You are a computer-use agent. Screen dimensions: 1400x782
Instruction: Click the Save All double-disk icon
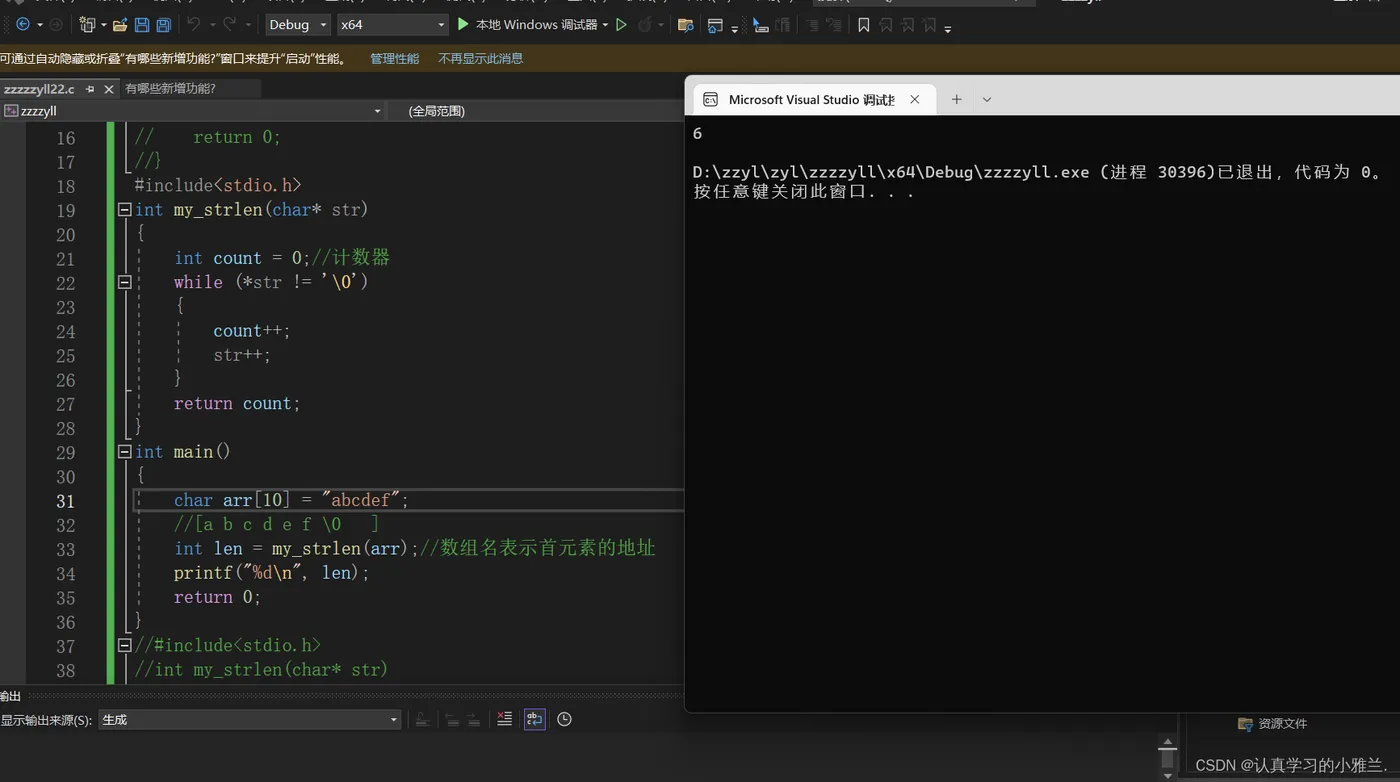(163, 24)
